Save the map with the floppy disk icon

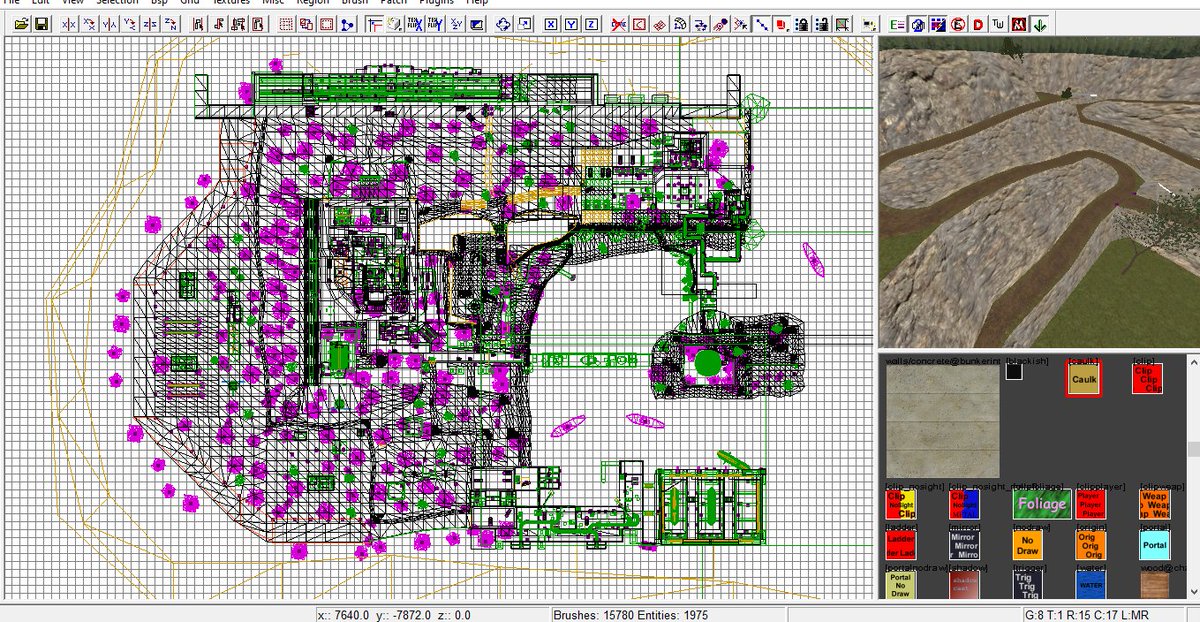41,24
